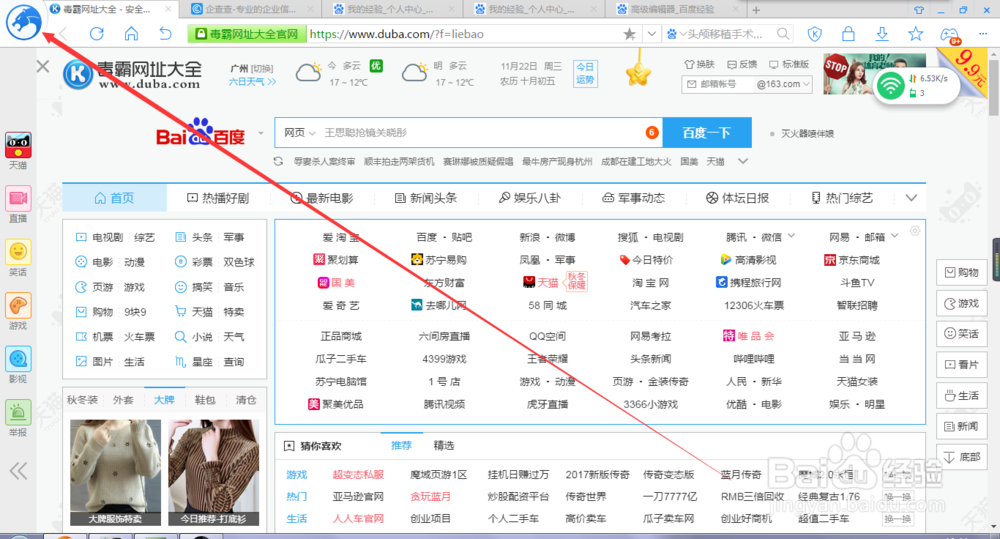Click the Duba site logo
This screenshot has height=539, width=1000.
click(132, 75)
